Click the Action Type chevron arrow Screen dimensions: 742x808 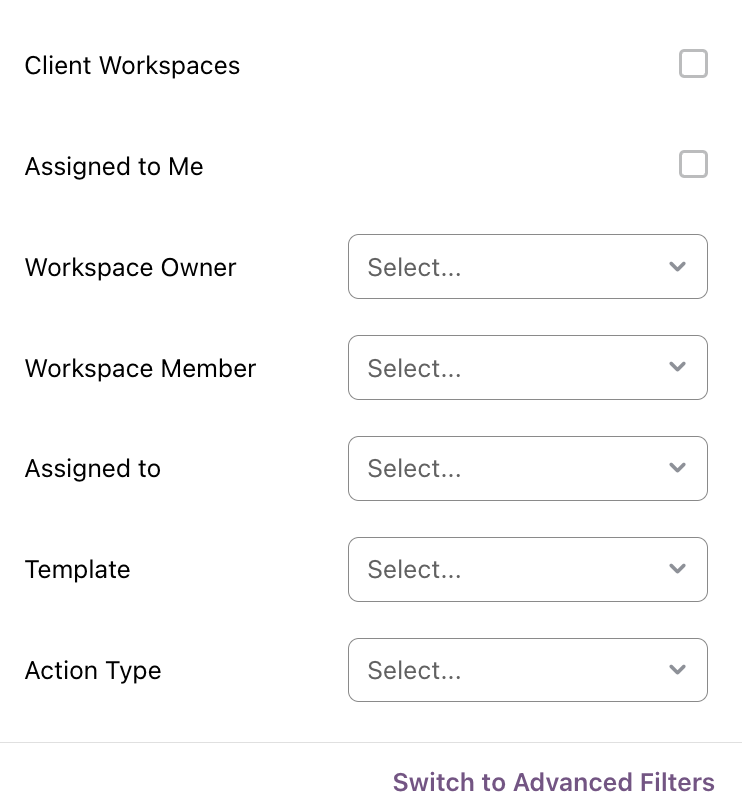(677, 669)
